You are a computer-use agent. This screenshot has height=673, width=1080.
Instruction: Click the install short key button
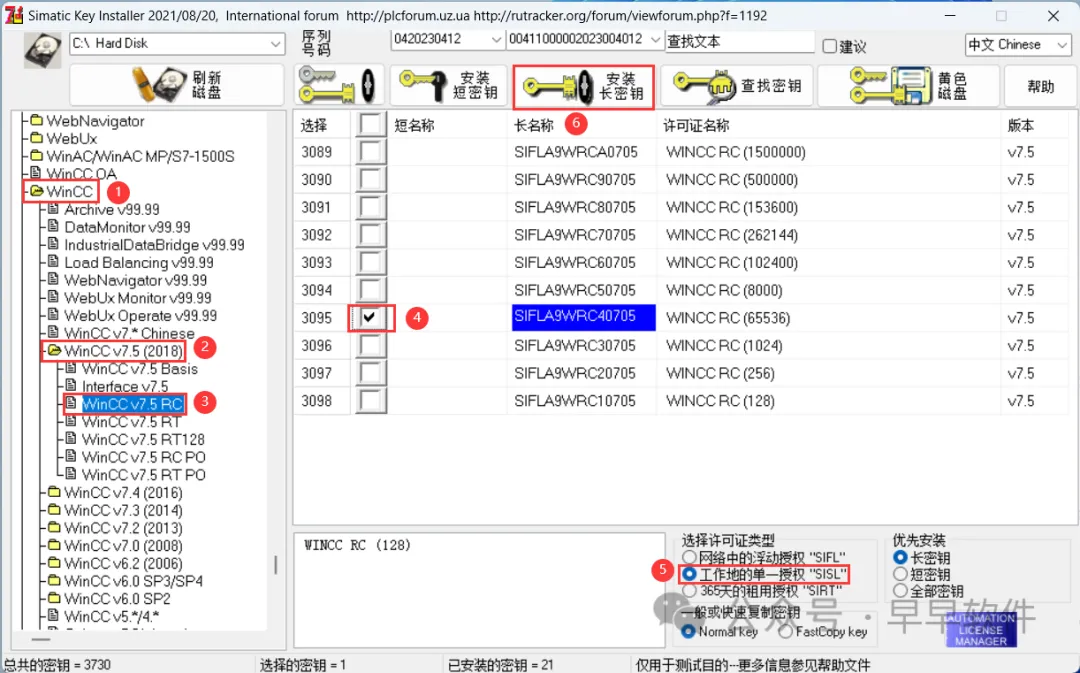click(x=449, y=85)
